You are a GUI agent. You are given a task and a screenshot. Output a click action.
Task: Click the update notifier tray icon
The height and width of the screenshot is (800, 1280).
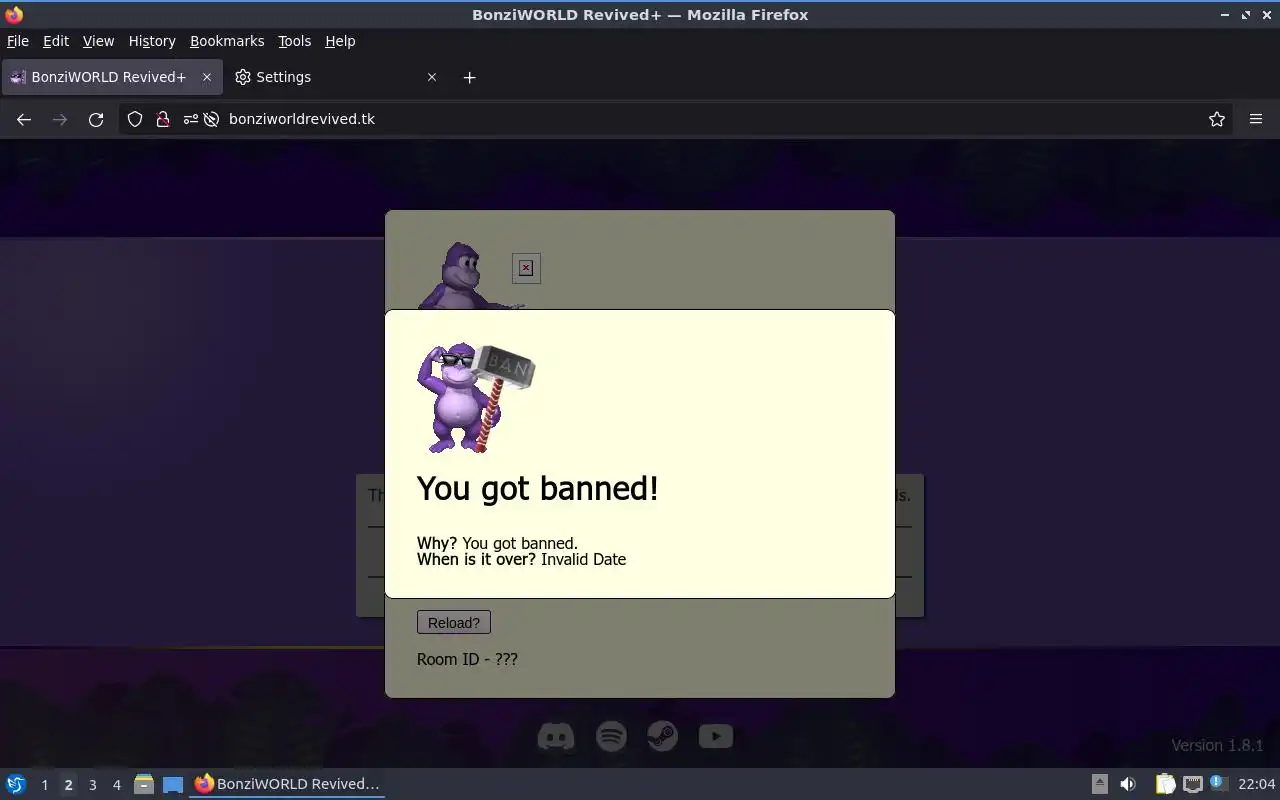(x=1218, y=783)
